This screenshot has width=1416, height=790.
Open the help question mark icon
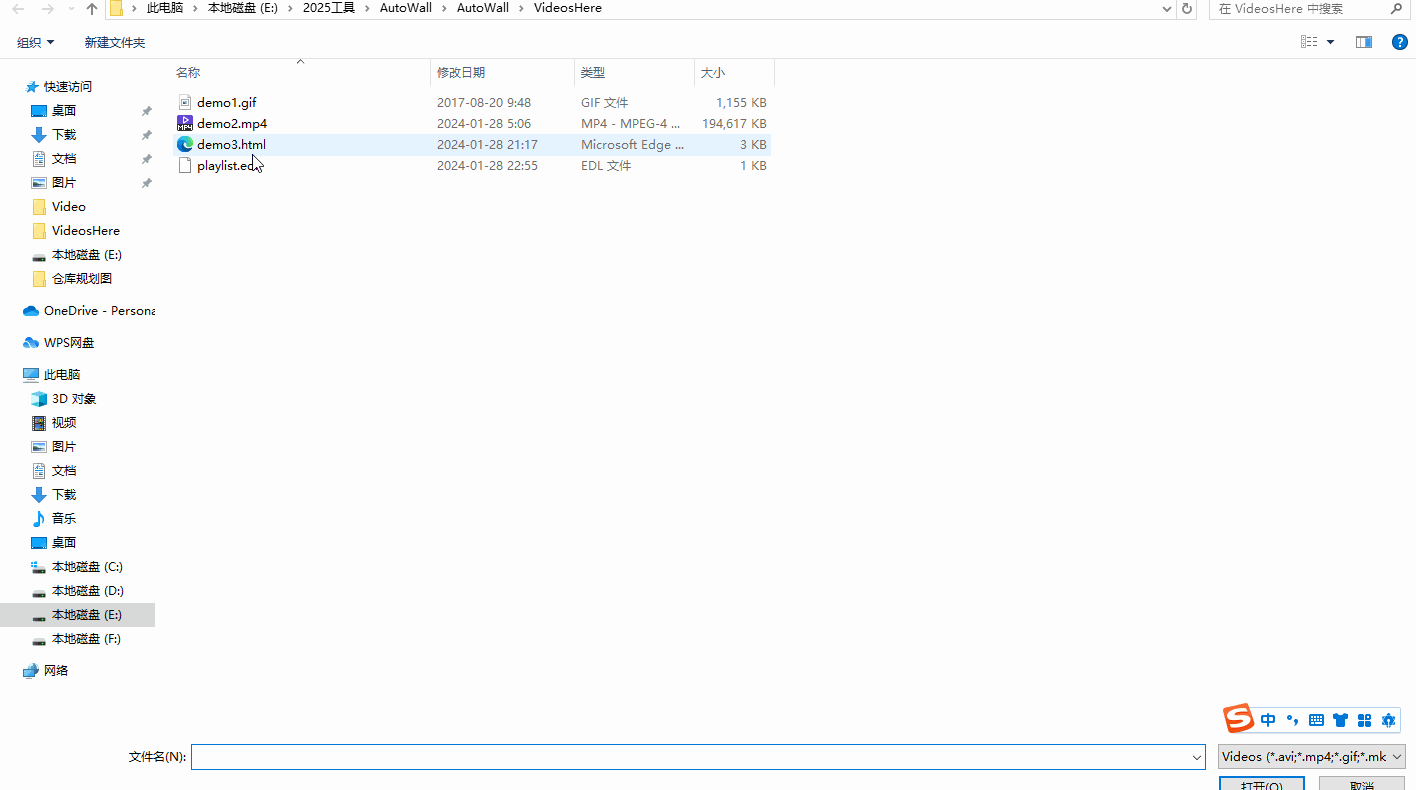coord(1400,42)
